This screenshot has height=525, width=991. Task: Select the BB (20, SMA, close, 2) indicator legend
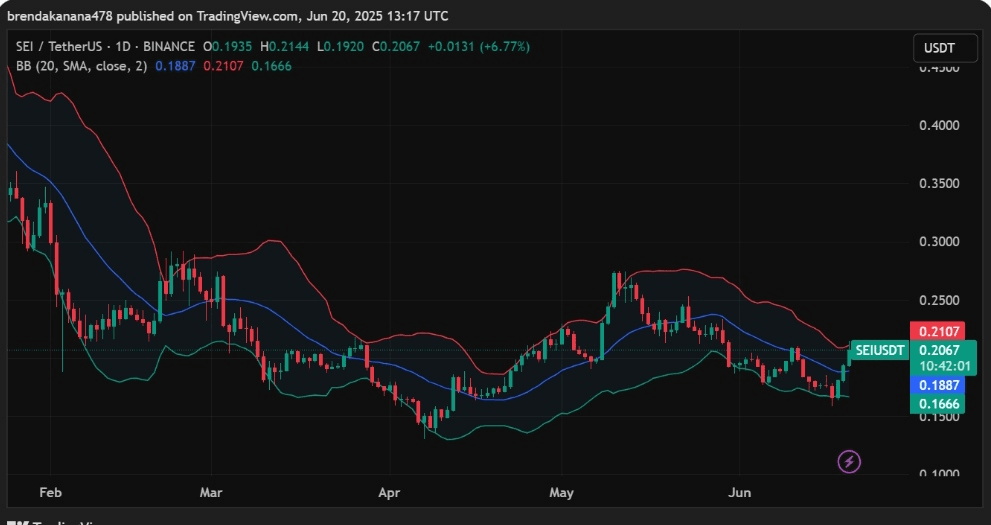pos(78,66)
